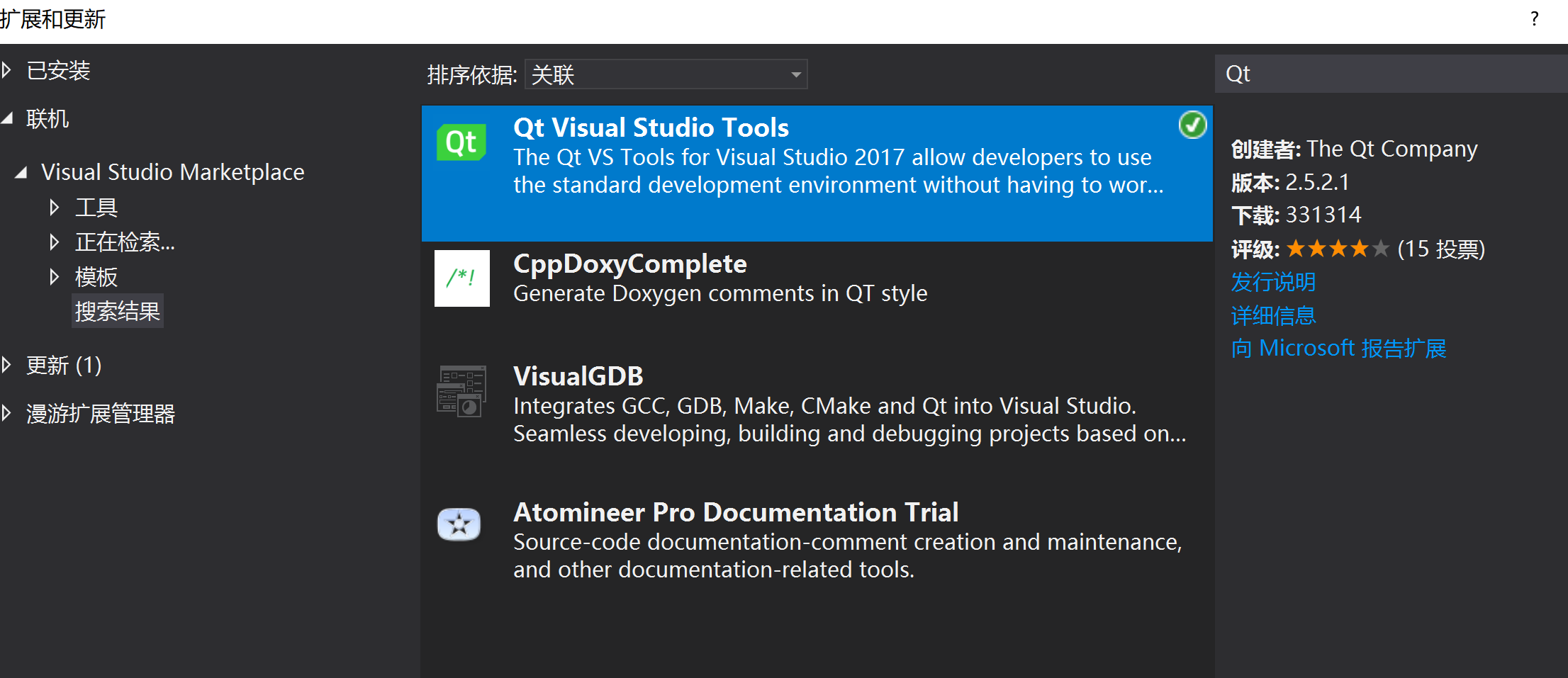The width and height of the screenshot is (1568, 678).
Task: Select the 更新 (1) label
Action: (x=64, y=365)
